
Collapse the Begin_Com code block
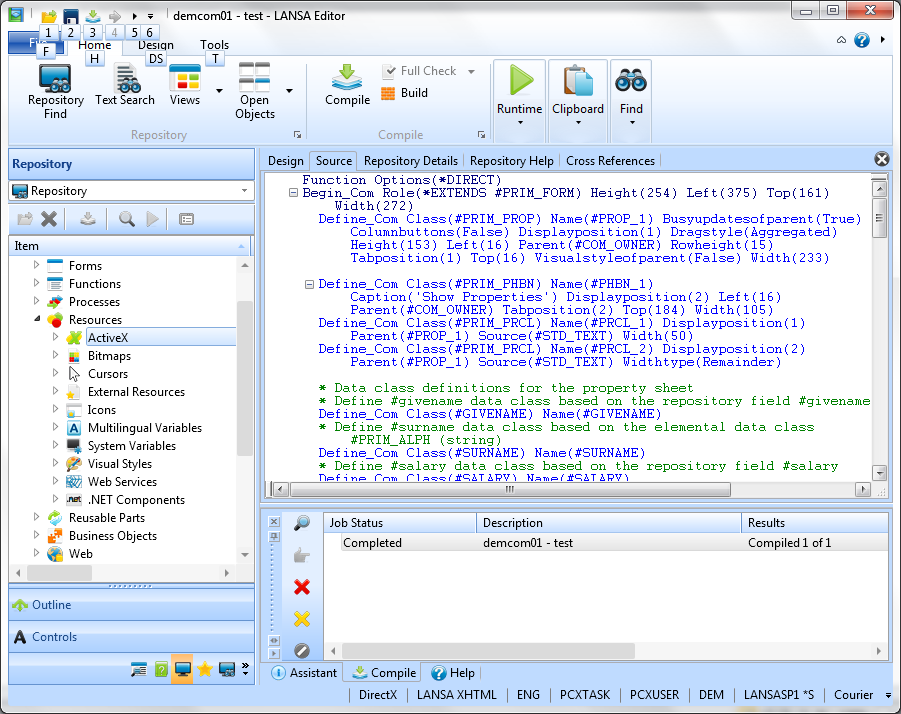(293, 193)
